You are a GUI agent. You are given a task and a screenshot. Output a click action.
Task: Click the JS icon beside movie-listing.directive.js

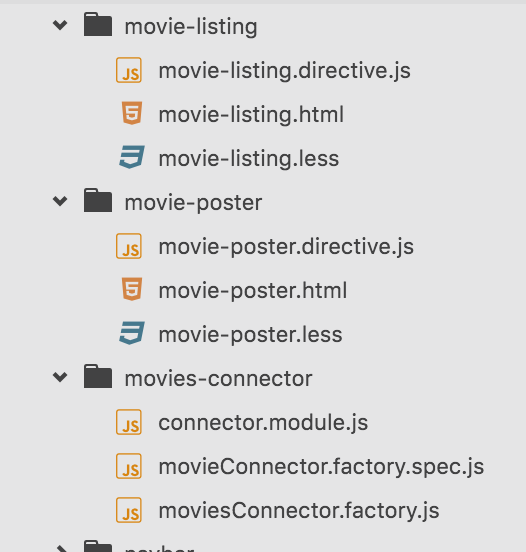[x=129, y=70]
